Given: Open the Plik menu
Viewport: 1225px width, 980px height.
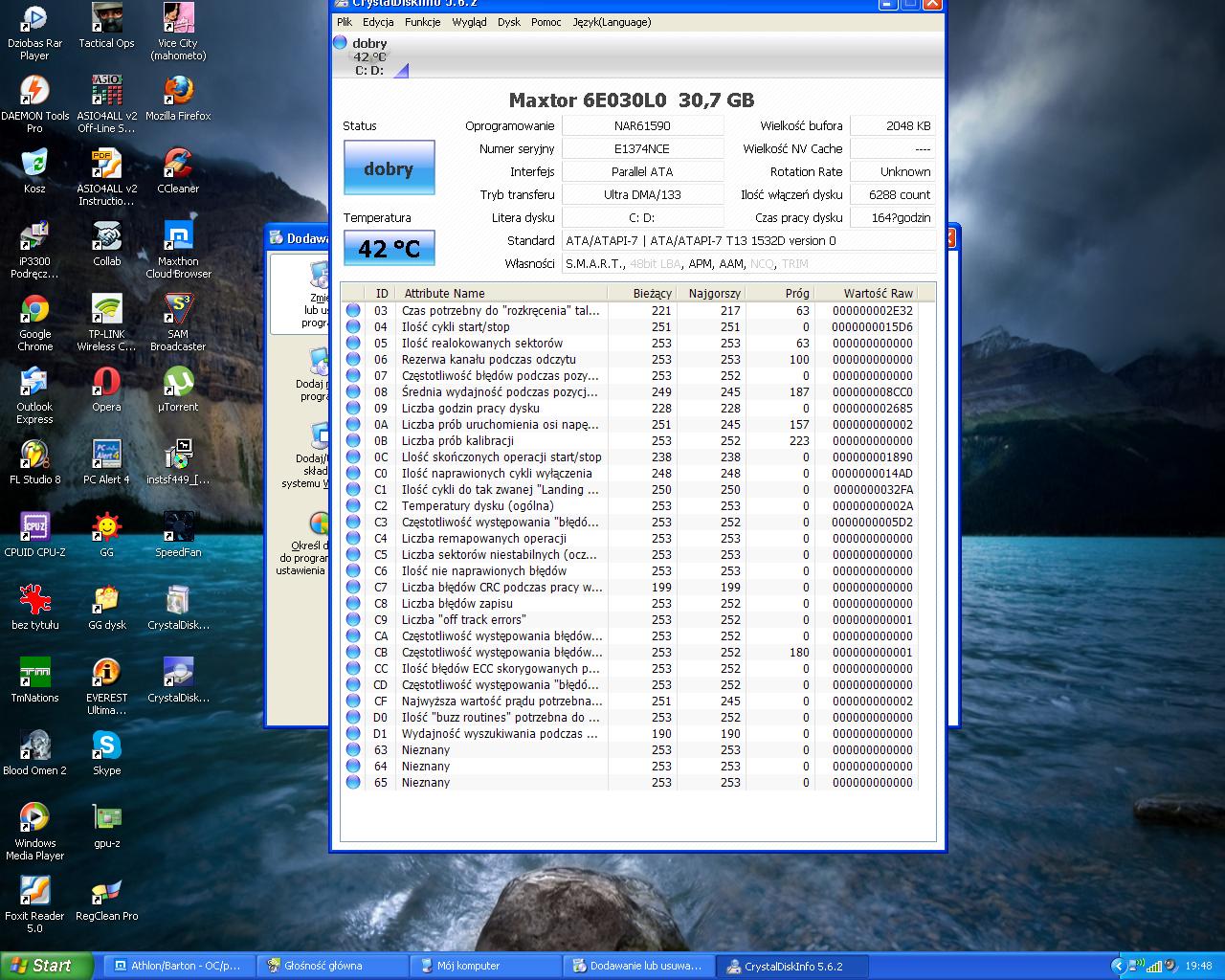Looking at the screenshot, I should pos(345,22).
